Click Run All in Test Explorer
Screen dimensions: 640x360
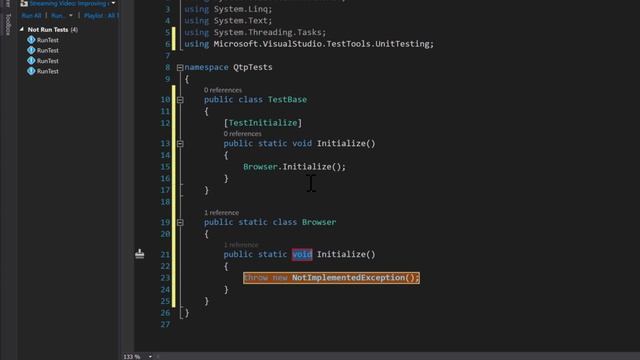point(31,16)
